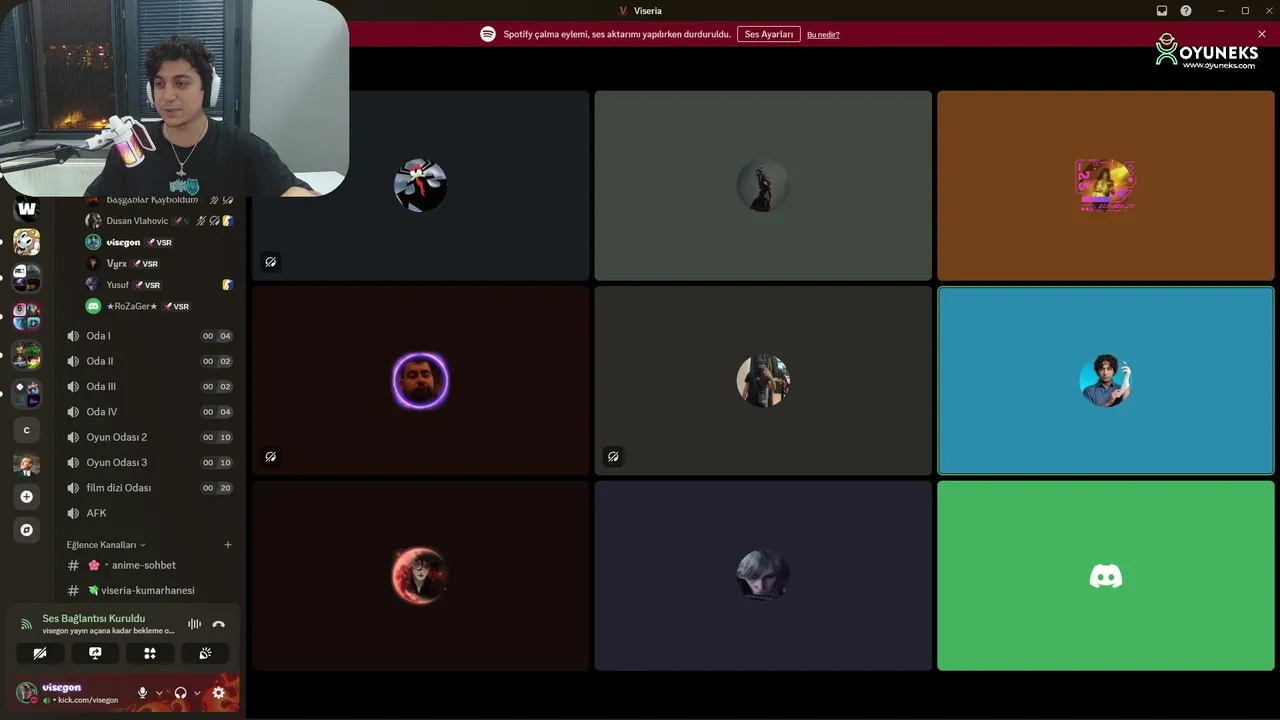Open the server with the white W icon
Screen dimensions: 1280x720
click(x=27, y=208)
